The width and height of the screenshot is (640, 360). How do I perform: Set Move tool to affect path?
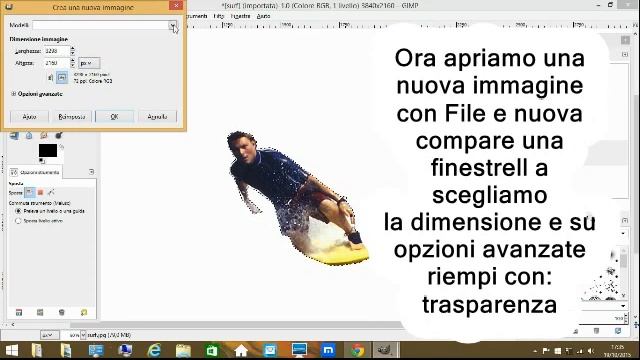(x=51, y=192)
